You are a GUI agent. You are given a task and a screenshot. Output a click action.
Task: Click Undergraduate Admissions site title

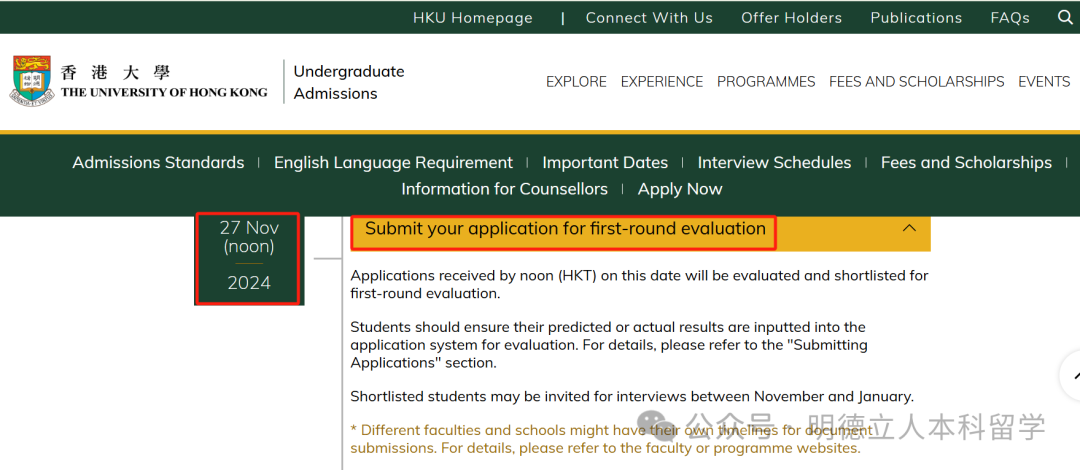click(349, 82)
